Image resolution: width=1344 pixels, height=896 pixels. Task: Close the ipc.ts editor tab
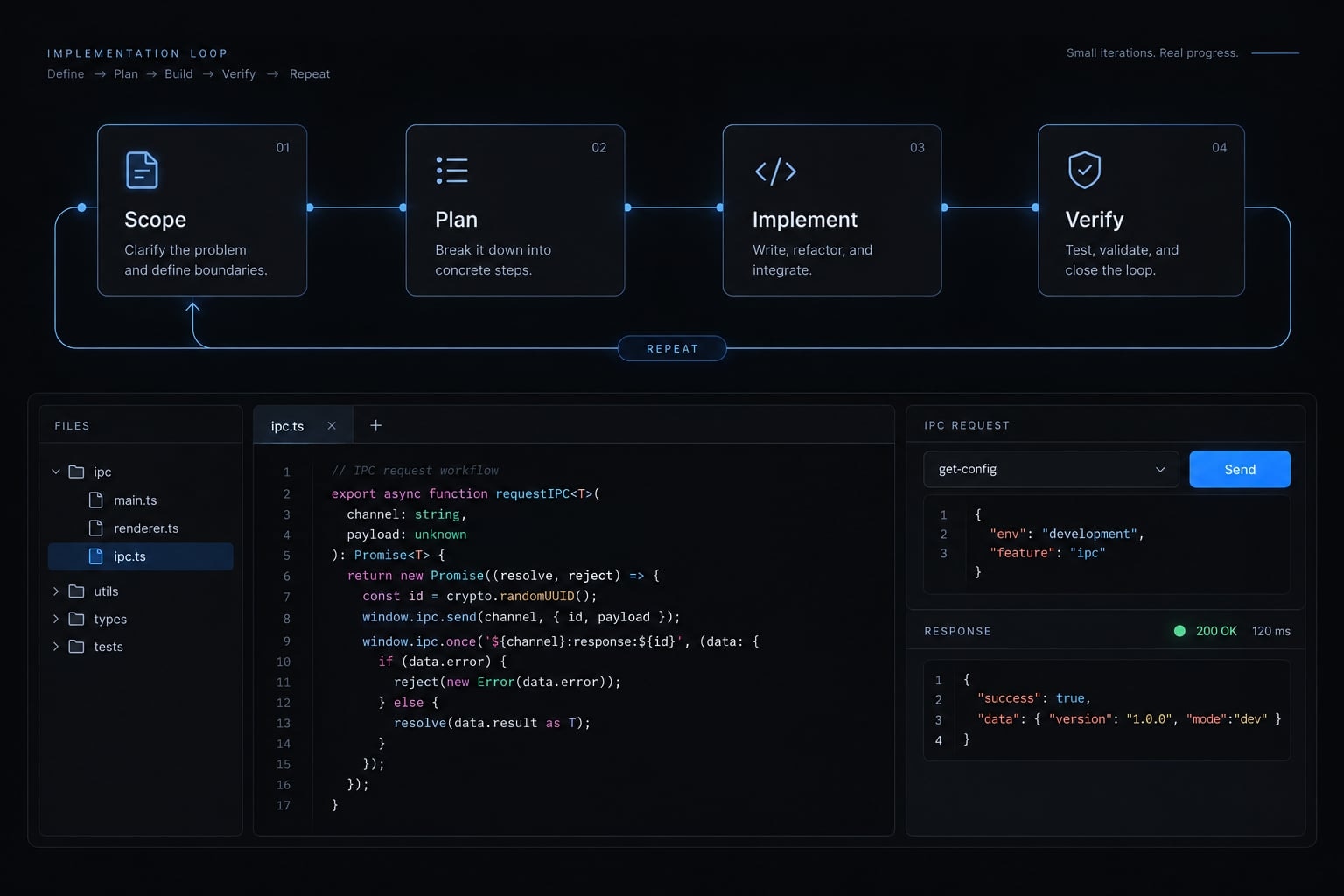point(332,425)
